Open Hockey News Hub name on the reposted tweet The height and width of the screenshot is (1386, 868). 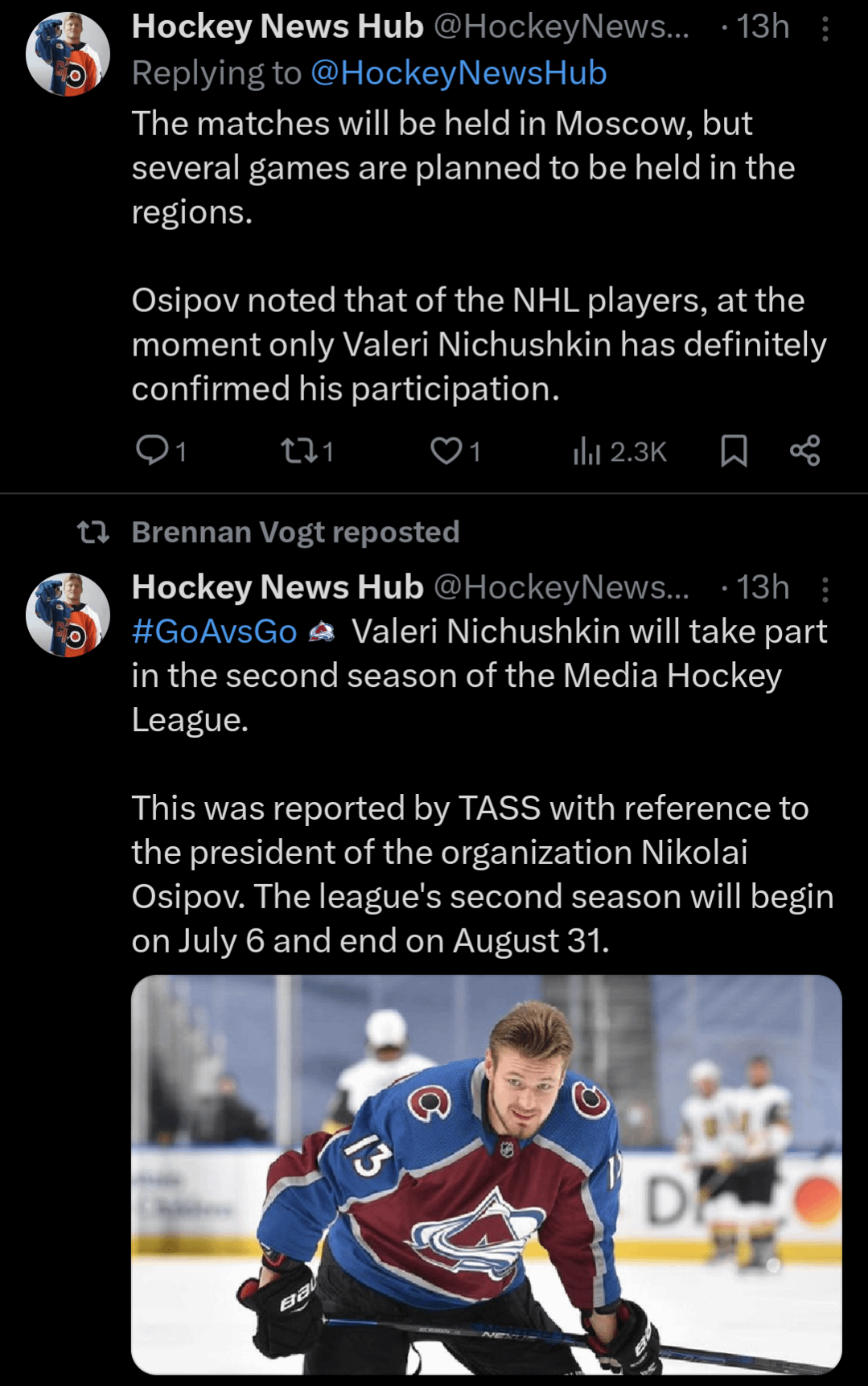278,587
